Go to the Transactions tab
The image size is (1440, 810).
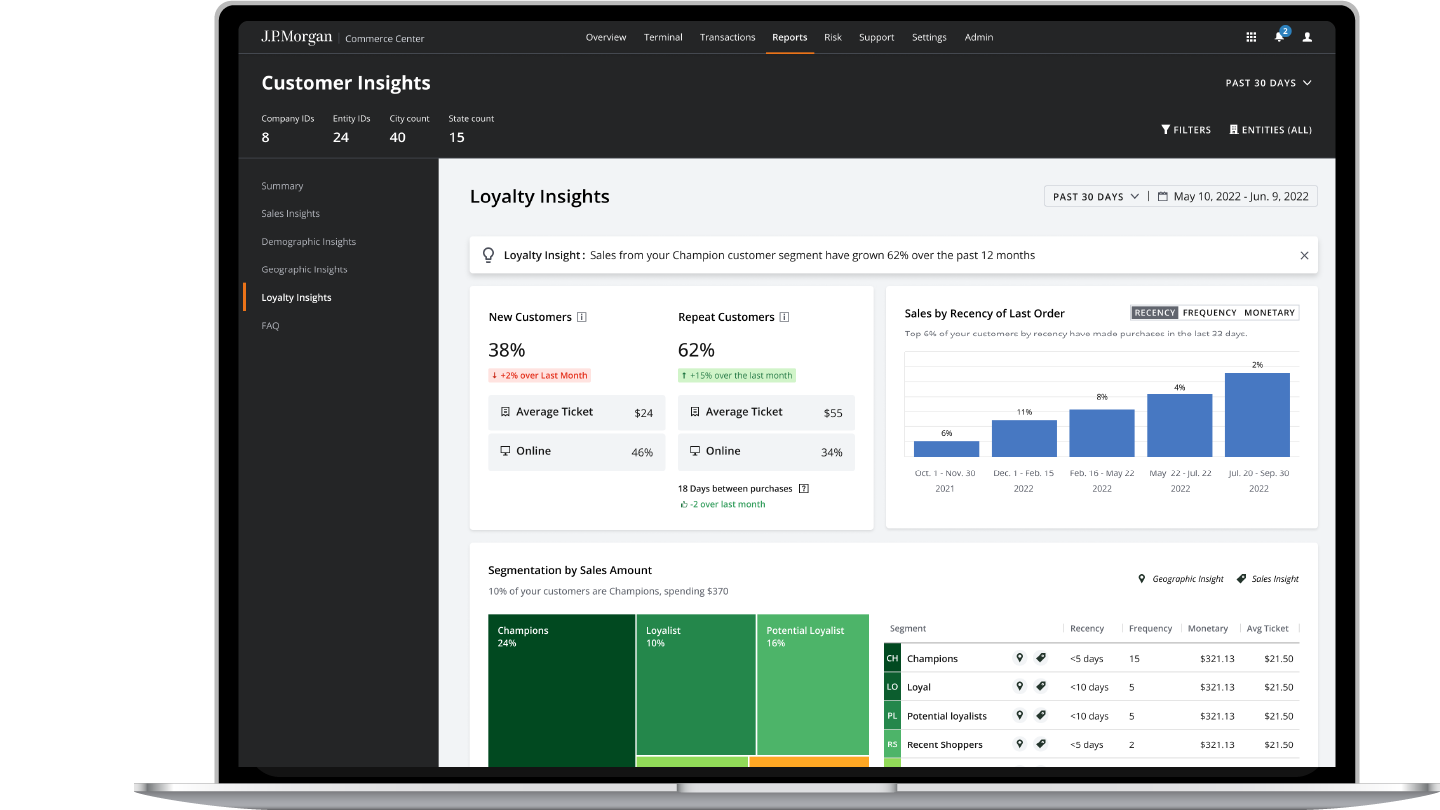point(727,37)
